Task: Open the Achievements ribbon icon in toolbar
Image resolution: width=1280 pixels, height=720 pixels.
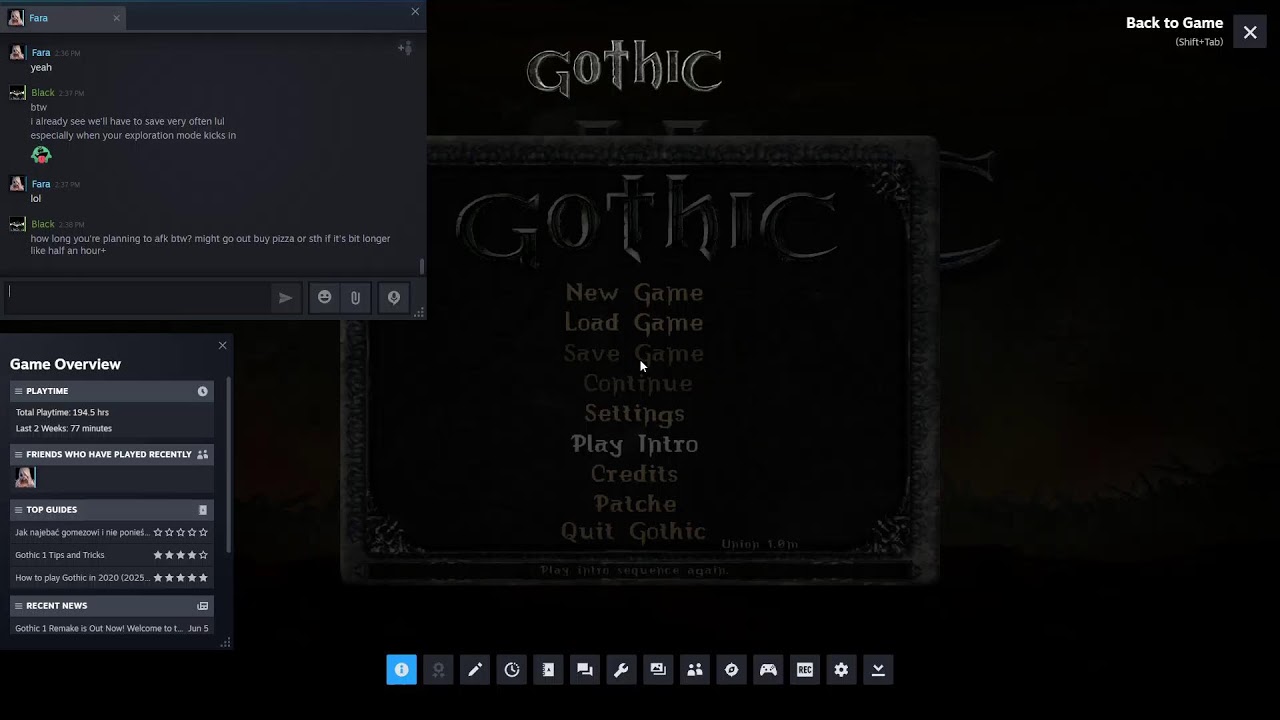Action: coord(438,670)
